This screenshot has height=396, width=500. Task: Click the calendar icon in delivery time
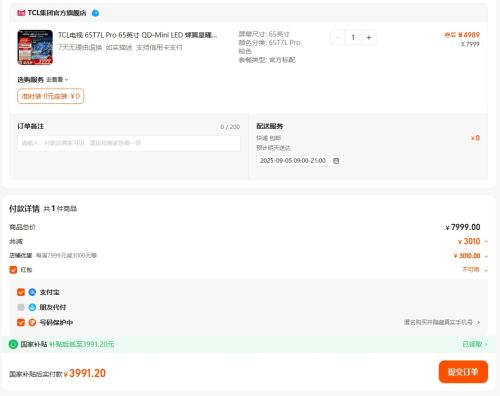pos(336,161)
